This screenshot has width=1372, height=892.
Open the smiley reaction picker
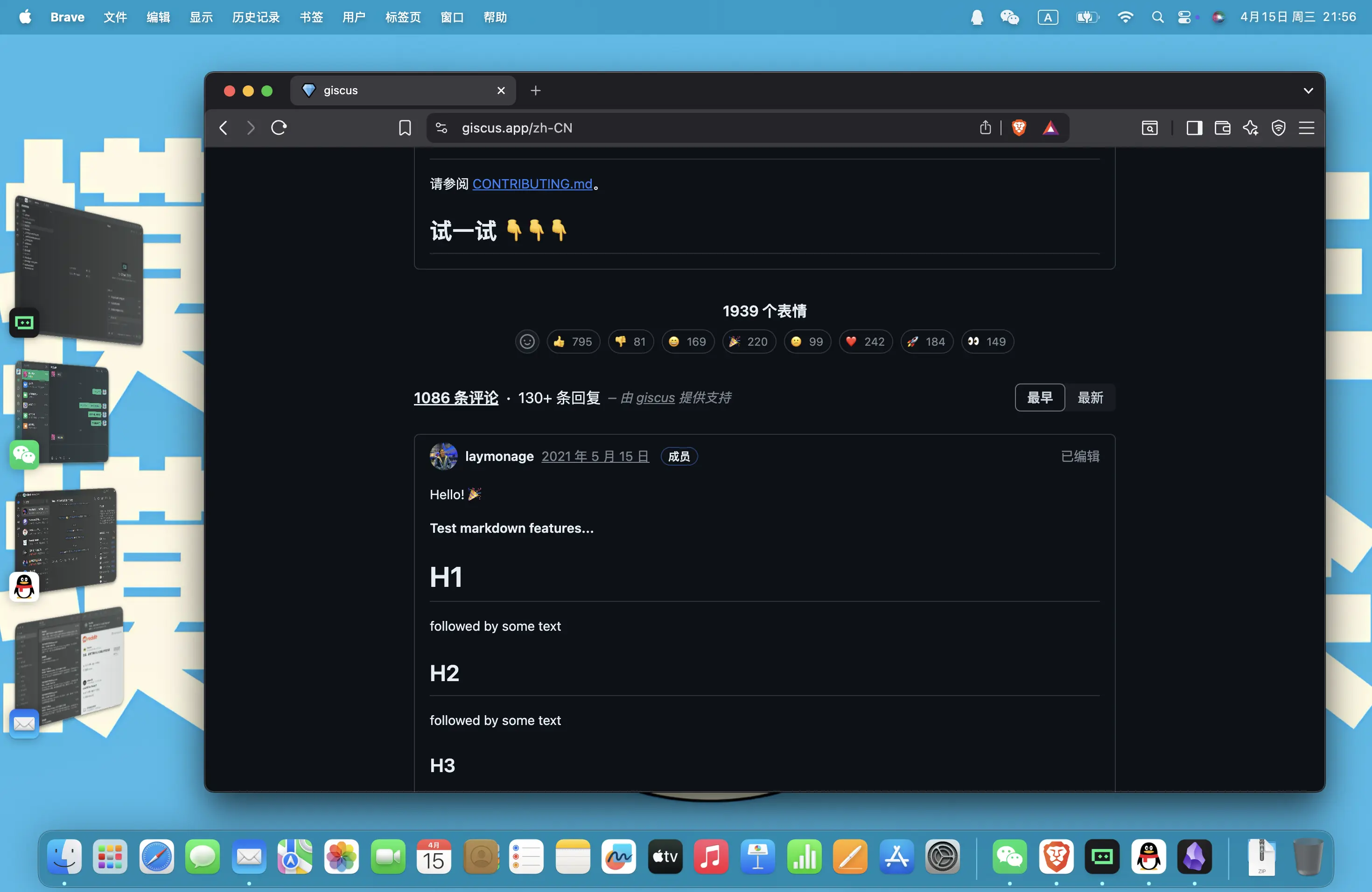point(527,341)
